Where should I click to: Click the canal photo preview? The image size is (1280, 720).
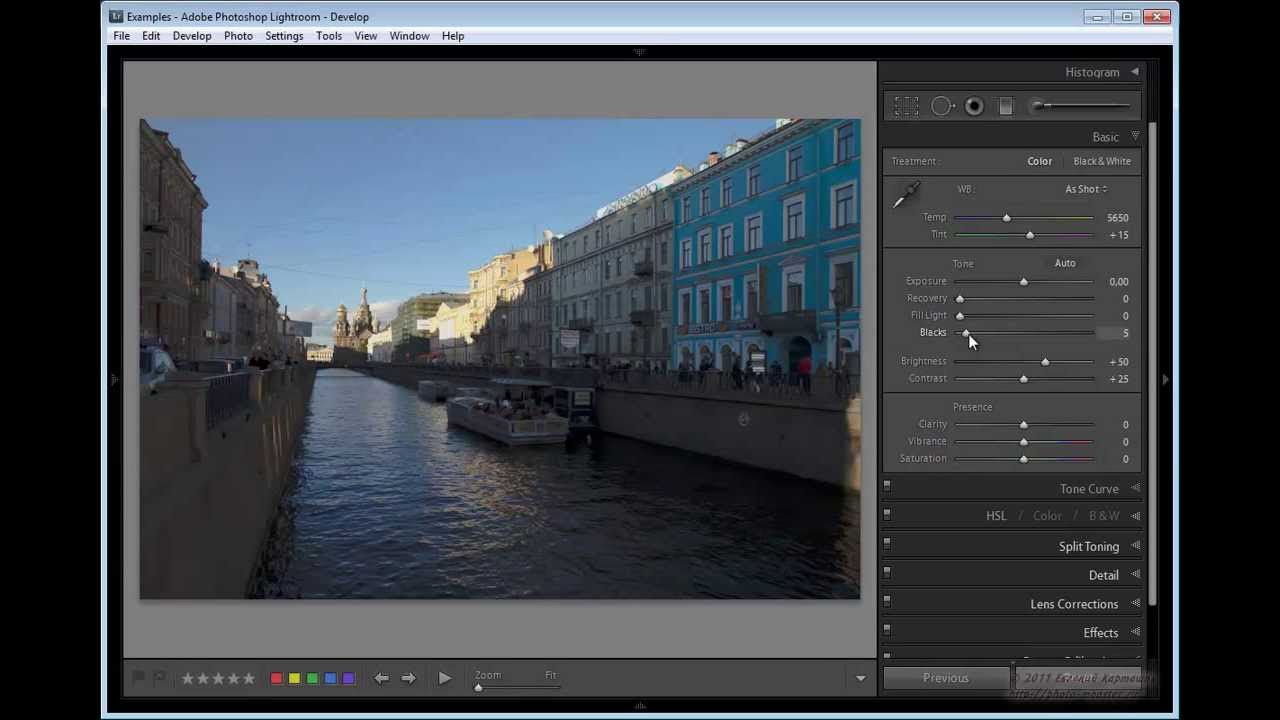click(x=500, y=359)
